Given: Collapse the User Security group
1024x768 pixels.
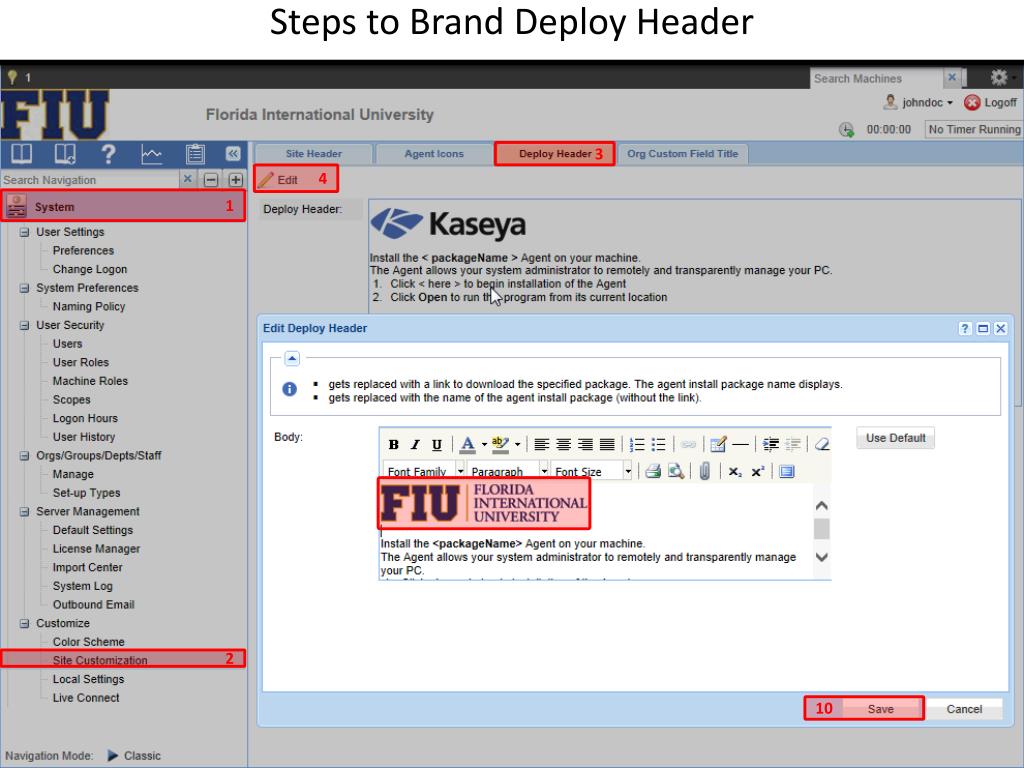Looking at the screenshot, I should pyautogui.click(x=24, y=325).
